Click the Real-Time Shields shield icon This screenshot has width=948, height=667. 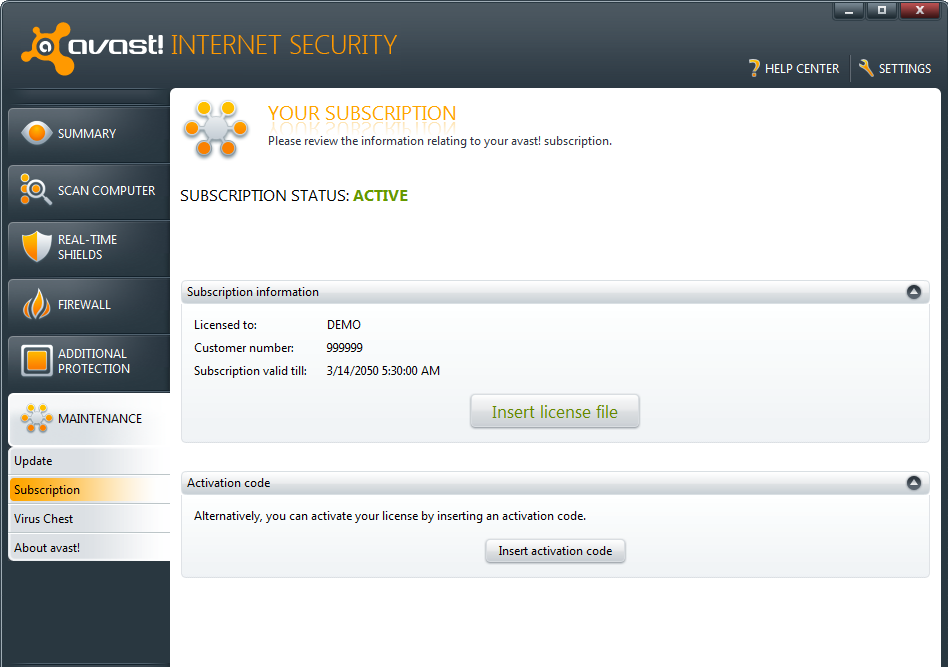point(36,246)
